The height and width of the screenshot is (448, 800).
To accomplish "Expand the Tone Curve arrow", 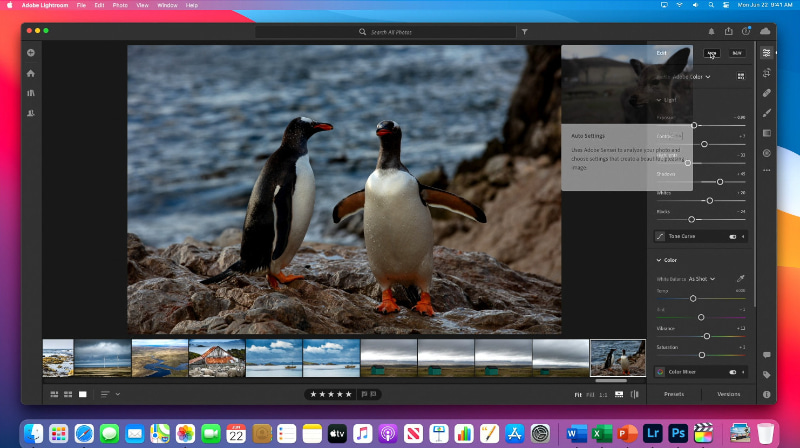I will [743, 237].
